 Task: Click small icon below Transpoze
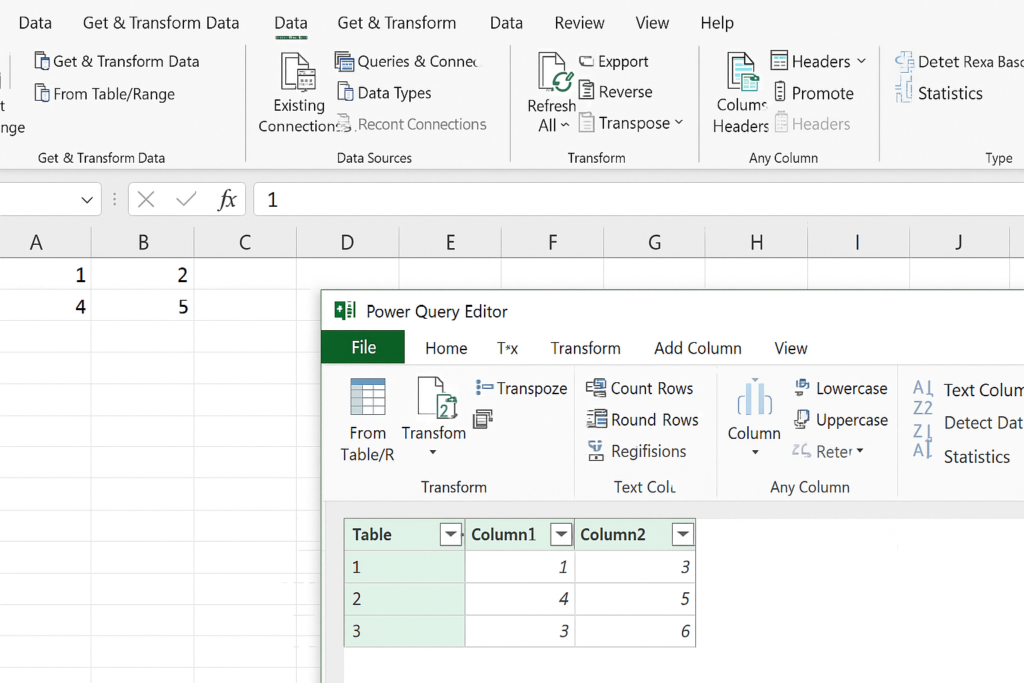[x=483, y=419]
